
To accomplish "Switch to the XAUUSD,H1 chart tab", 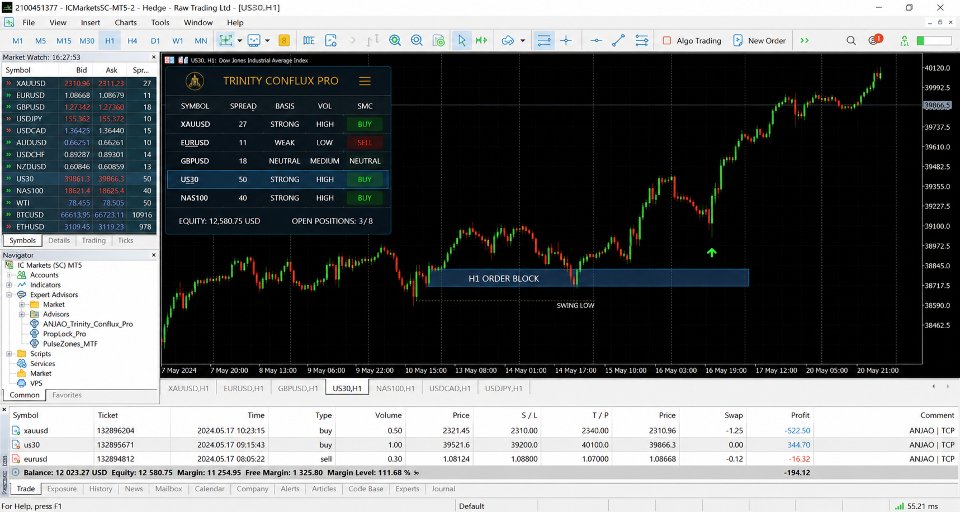I will 189,388.
